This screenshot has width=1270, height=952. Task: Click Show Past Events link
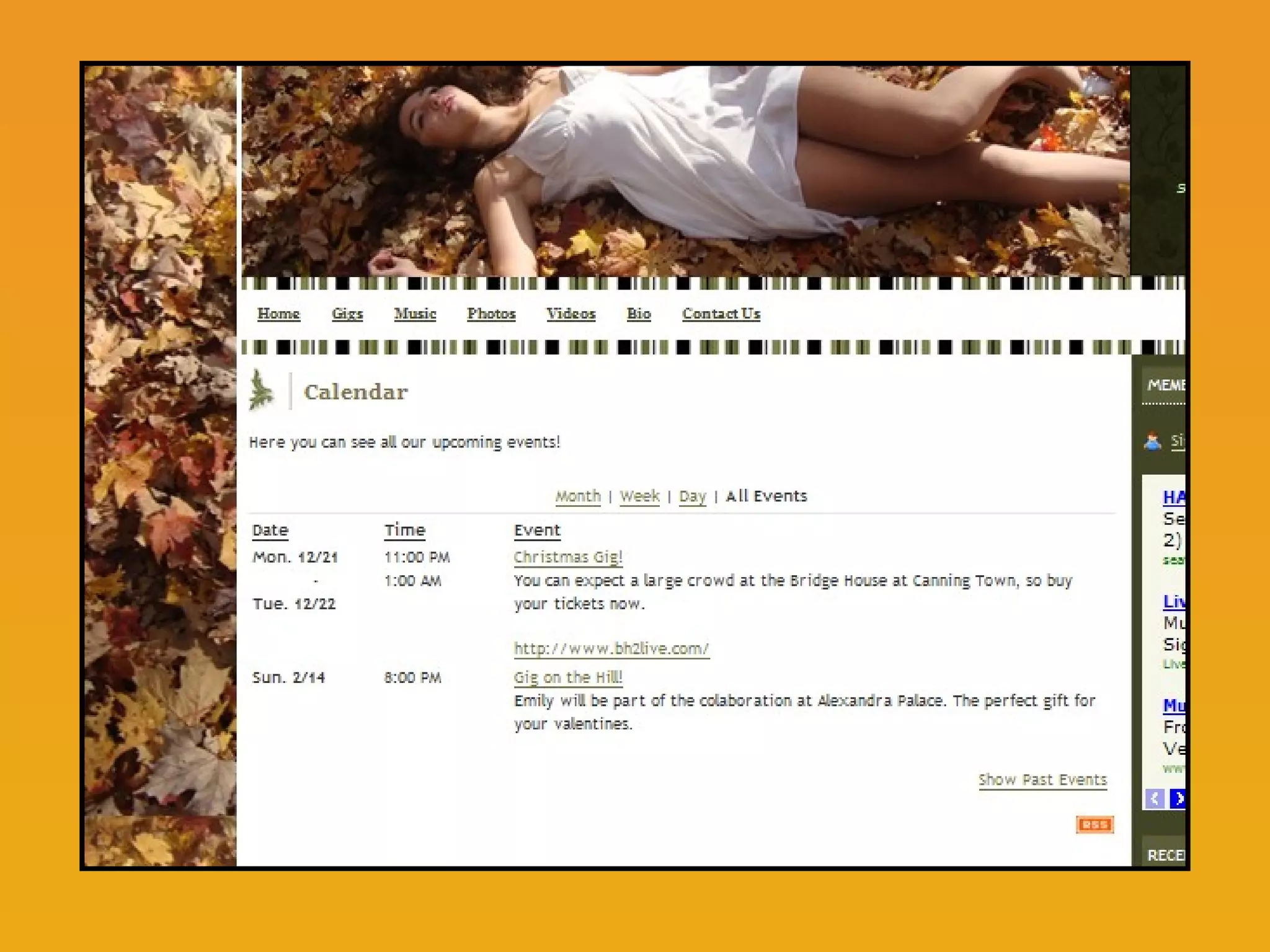pos(1042,780)
